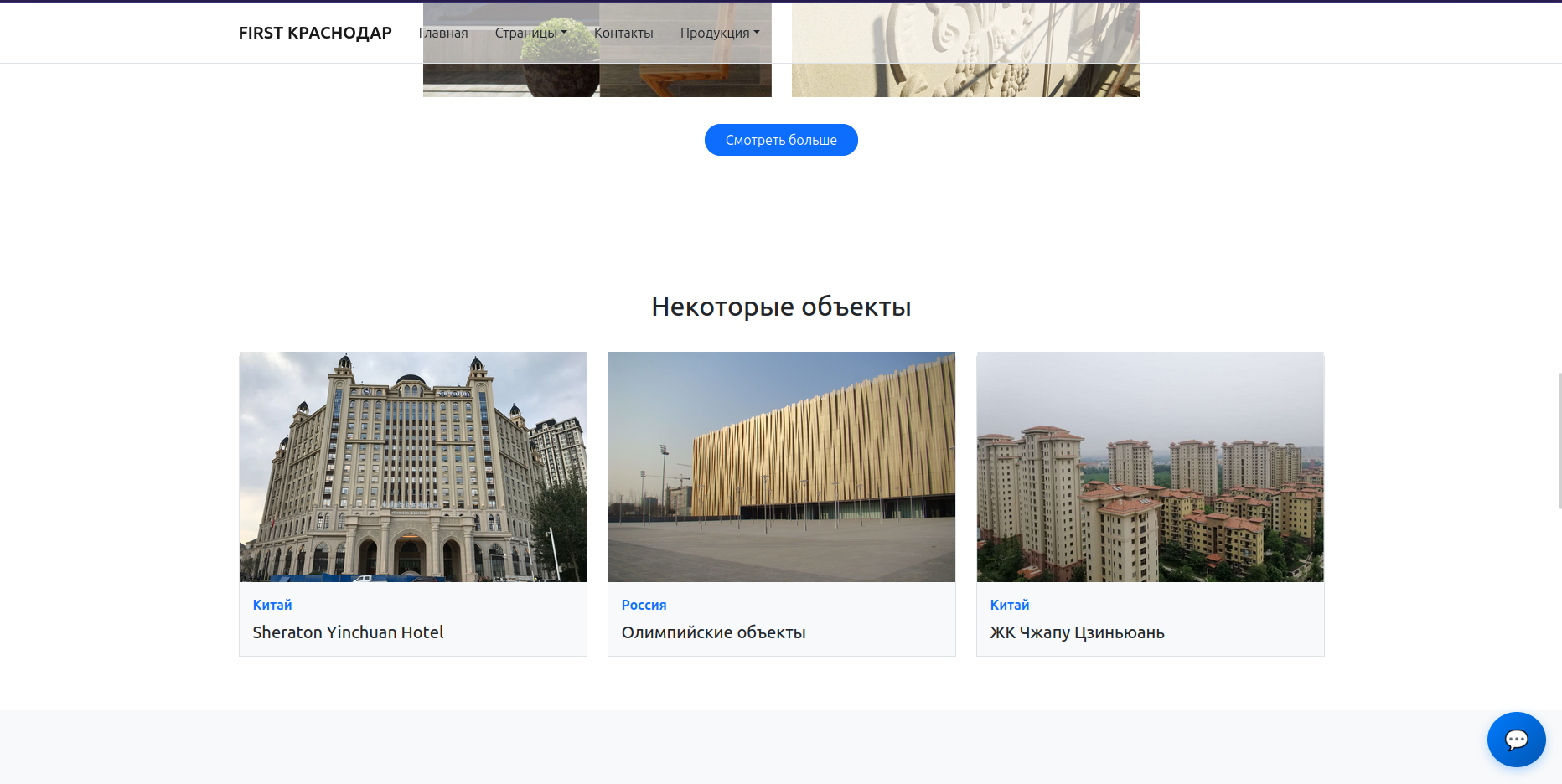Open the Sheraton Yinchuan Hotel photo
Screen dimensions: 1562x784
(413, 467)
